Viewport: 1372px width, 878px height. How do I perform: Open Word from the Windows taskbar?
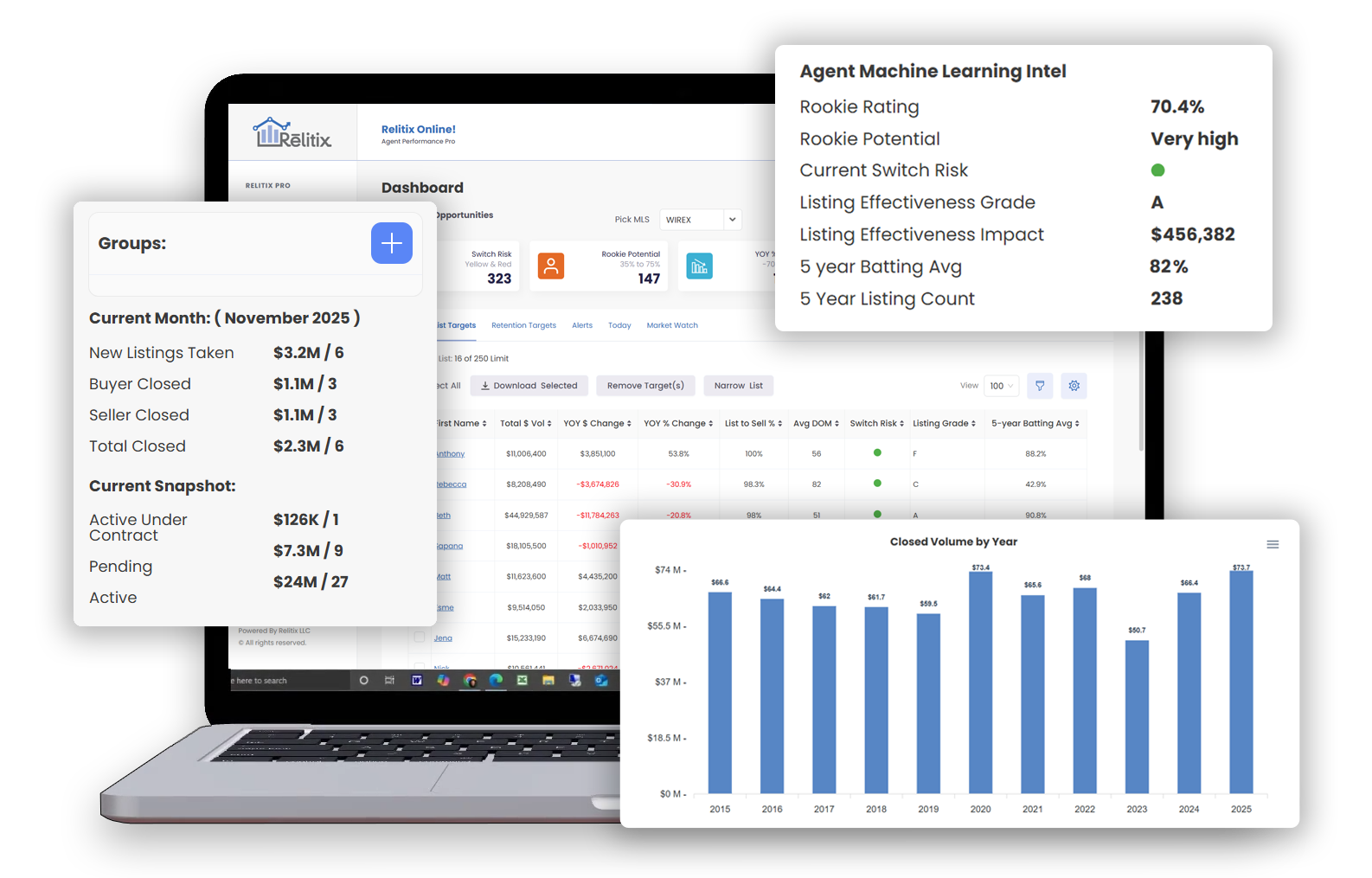coord(417,681)
